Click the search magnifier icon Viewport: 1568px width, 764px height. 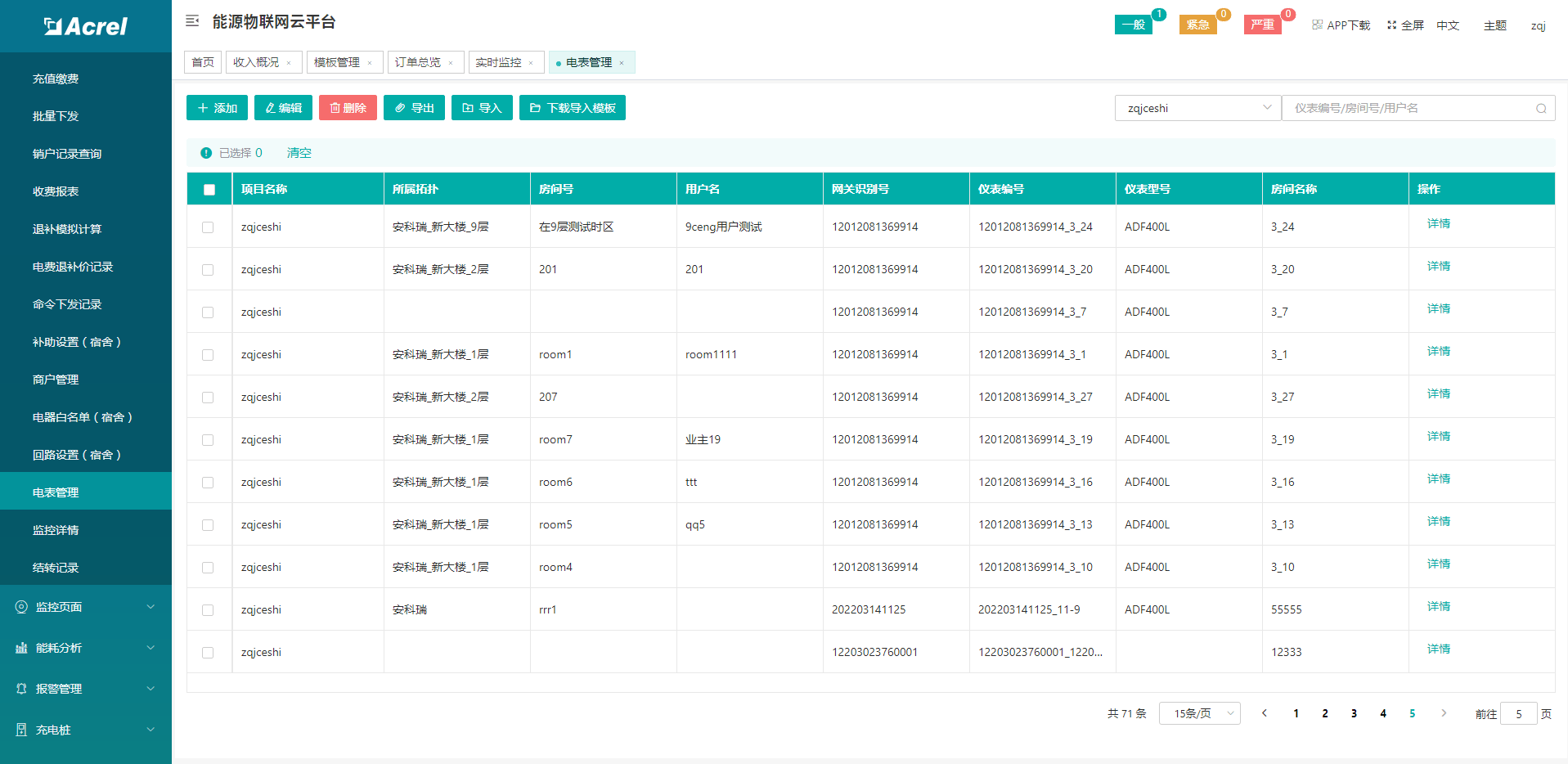[1541, 108]
